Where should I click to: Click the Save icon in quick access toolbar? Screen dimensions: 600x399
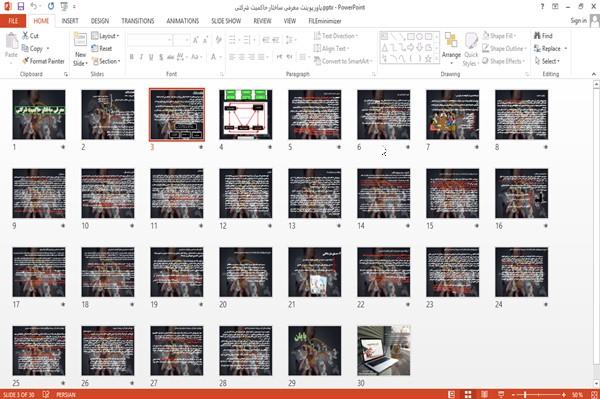(x=21, y=7)
